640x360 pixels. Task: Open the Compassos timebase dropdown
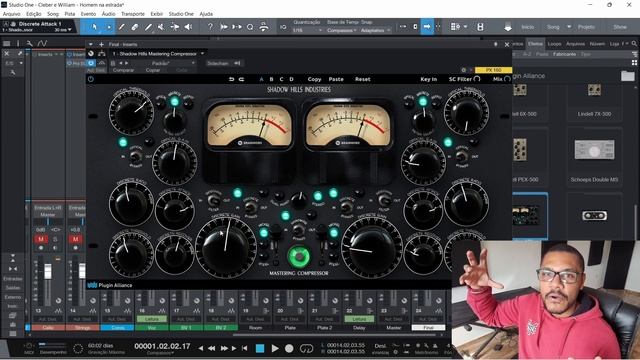click(x=341, y=30)
